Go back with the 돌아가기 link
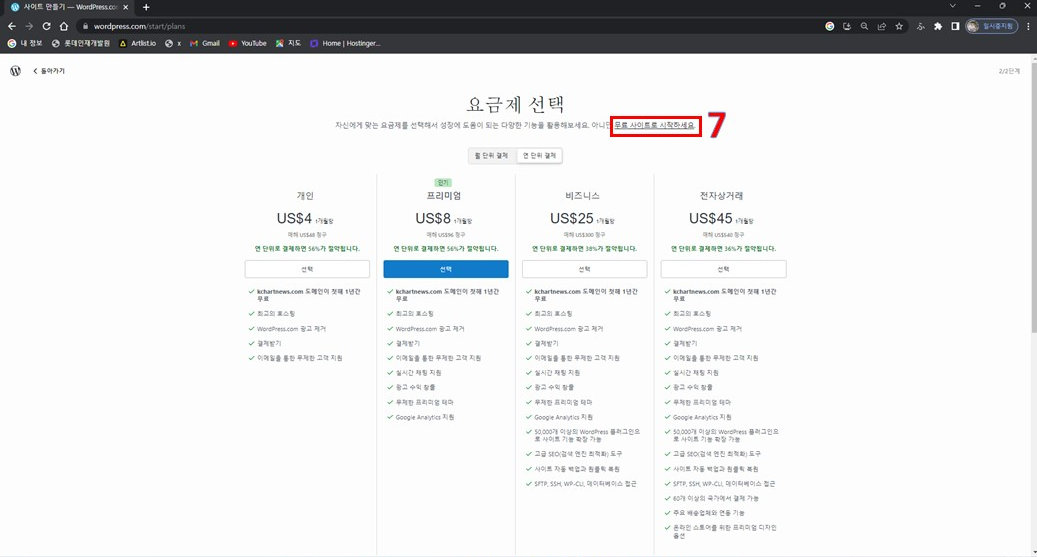 (x=49, y=71)
